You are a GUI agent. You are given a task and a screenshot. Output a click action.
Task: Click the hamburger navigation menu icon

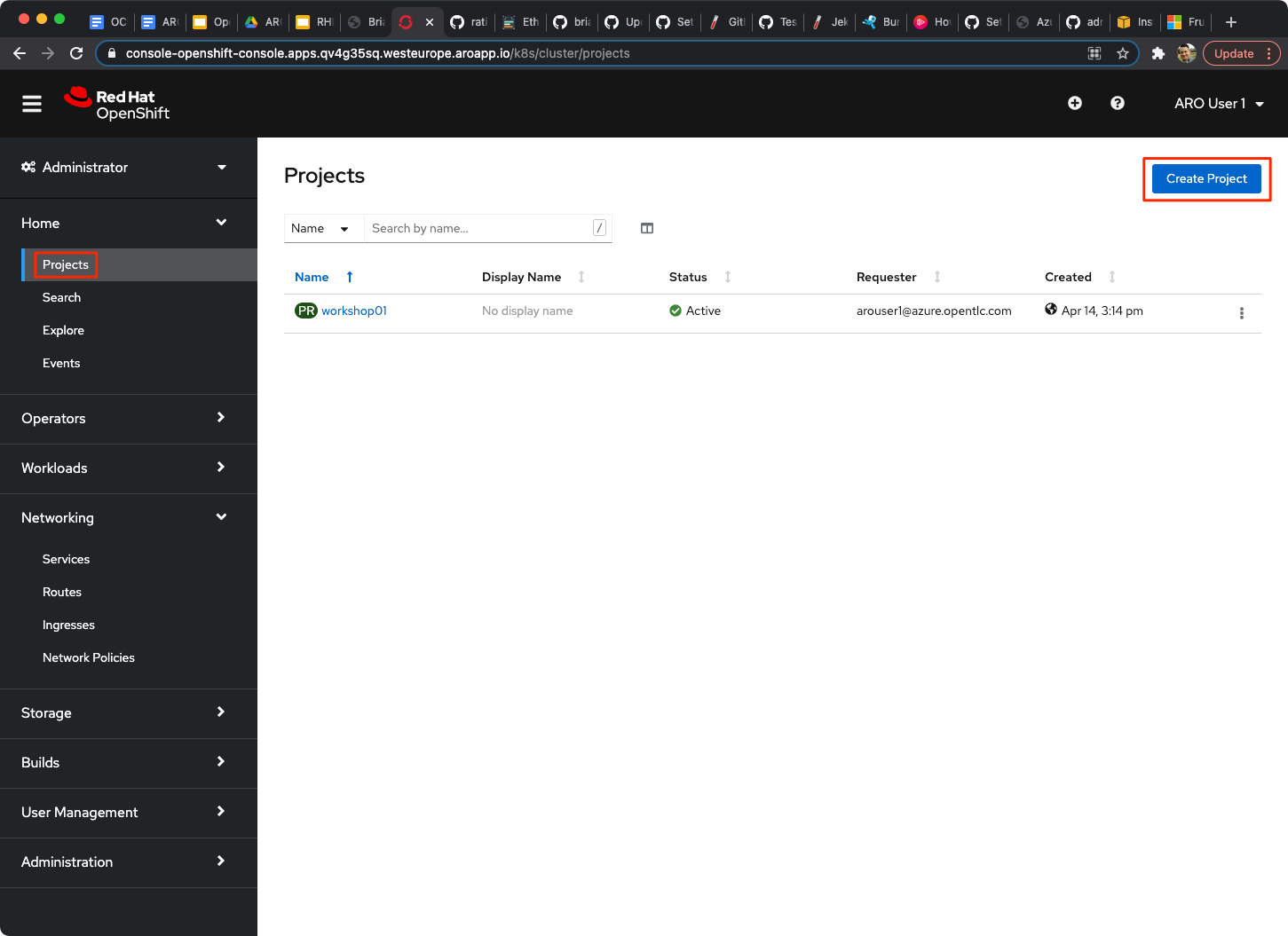pyautogui.click(x=31, y=103)
